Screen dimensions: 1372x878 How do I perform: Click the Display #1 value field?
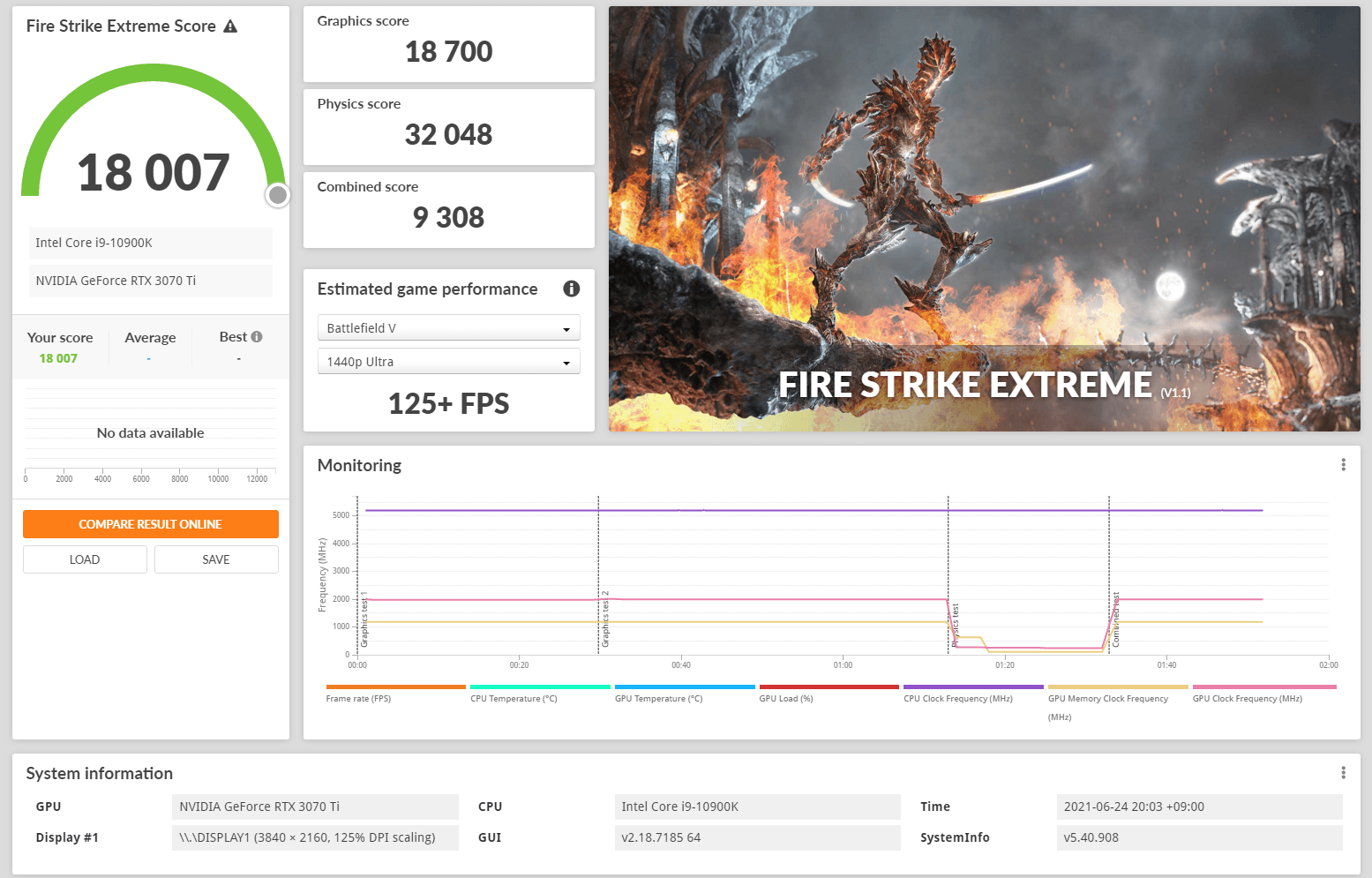[315, 837]
